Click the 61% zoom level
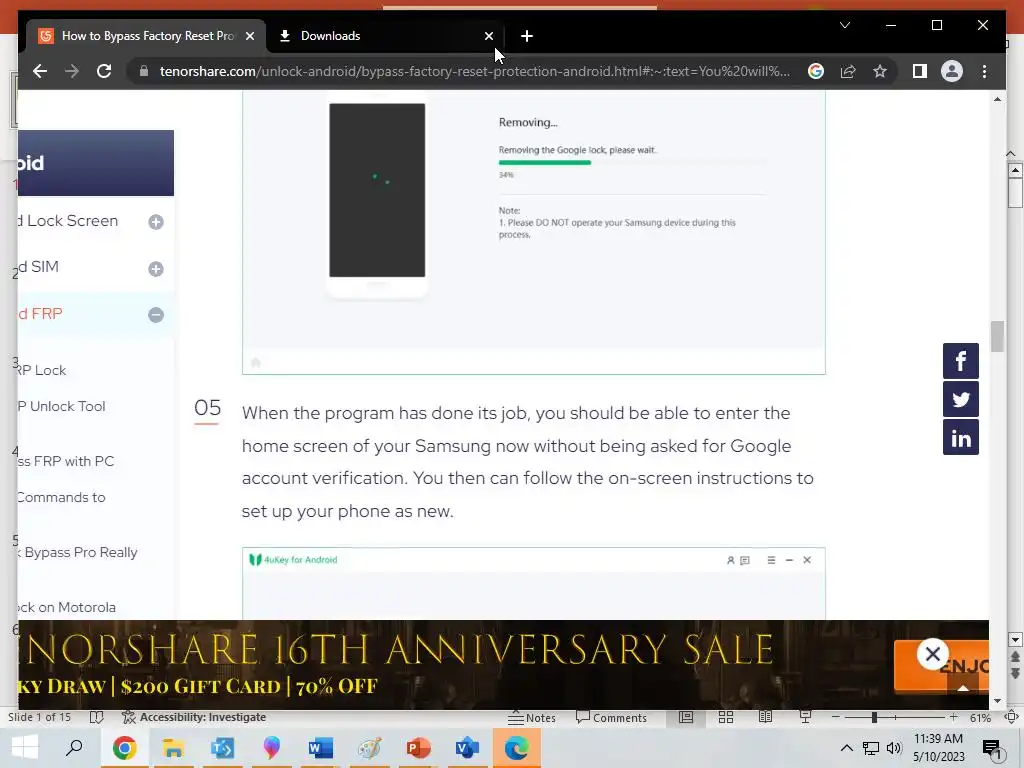This screenshot has height=768, width=1024. click(x=980, y=718)
